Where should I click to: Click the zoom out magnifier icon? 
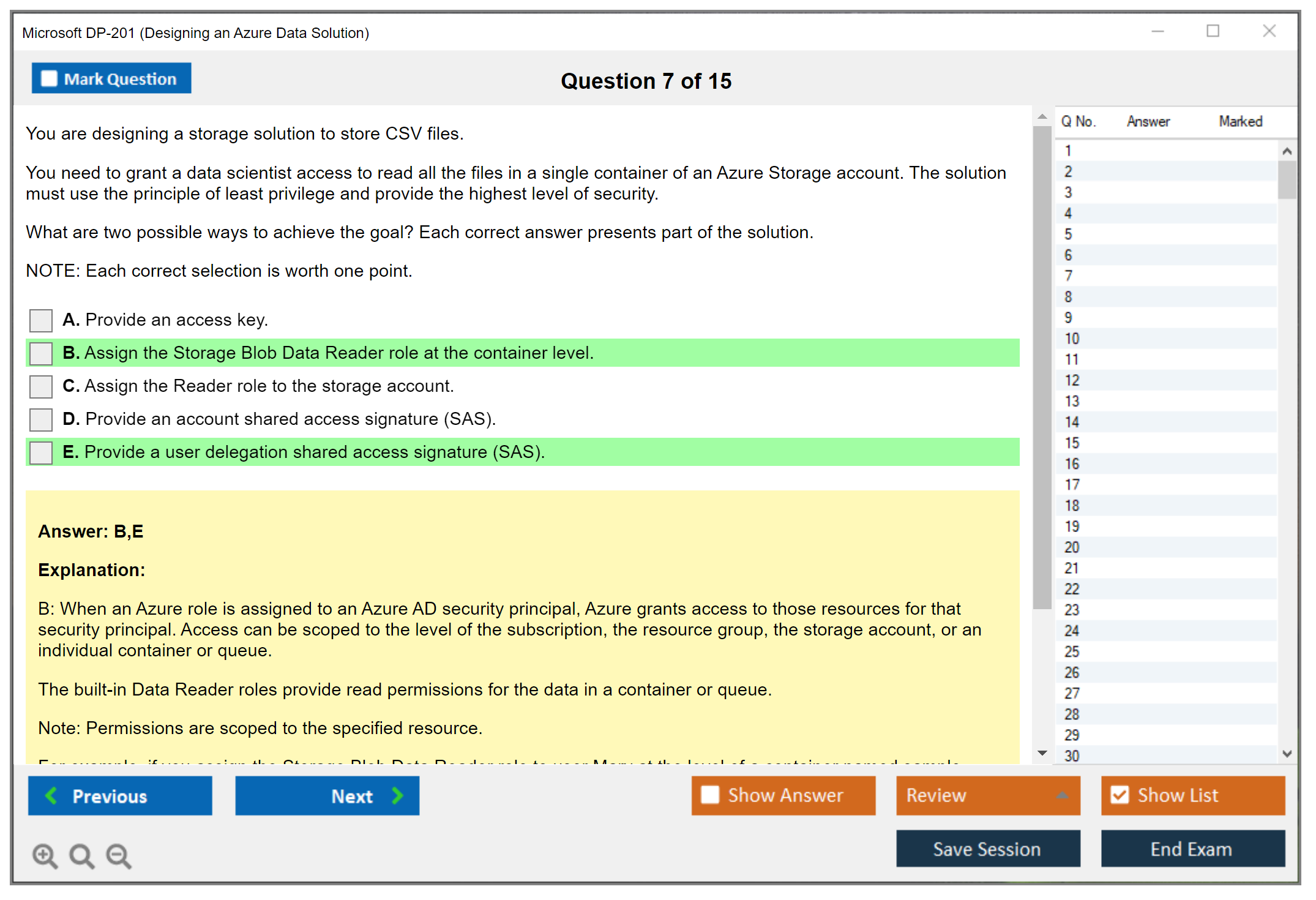click(x=119, y=855)
